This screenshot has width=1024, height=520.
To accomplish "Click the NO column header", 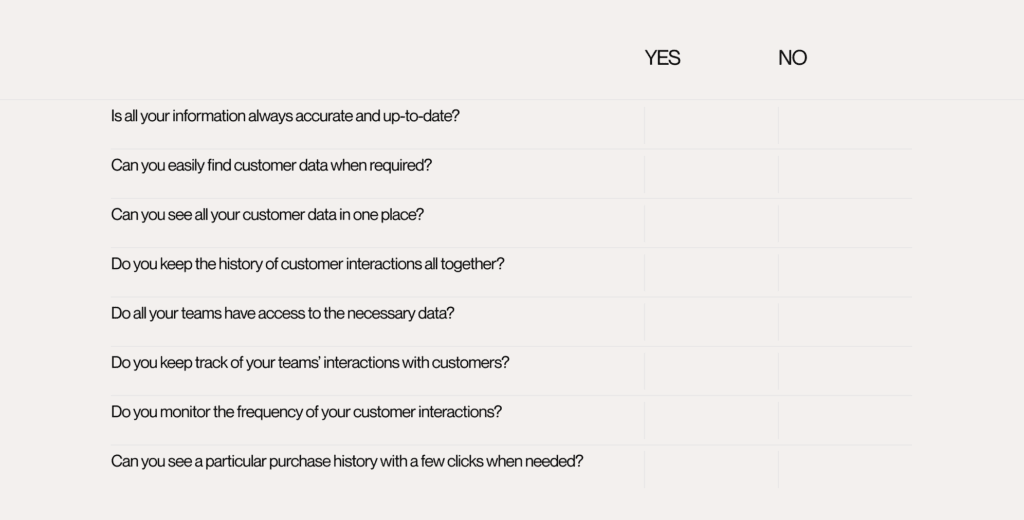I will point(792,58).
